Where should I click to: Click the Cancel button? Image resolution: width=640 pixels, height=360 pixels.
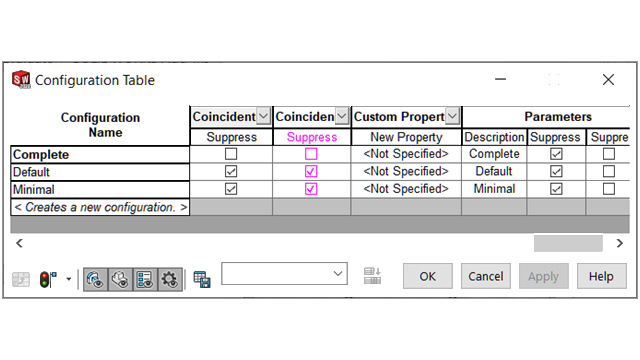(x=486, y=276)
